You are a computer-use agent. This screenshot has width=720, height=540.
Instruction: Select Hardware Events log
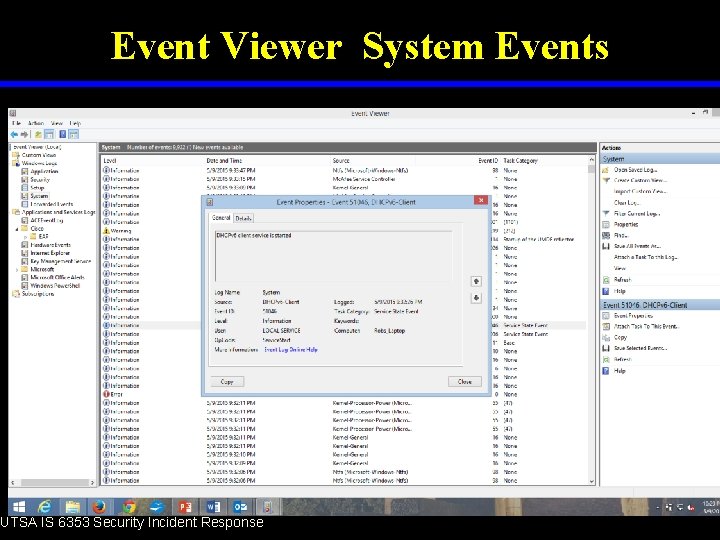(51, 245)
